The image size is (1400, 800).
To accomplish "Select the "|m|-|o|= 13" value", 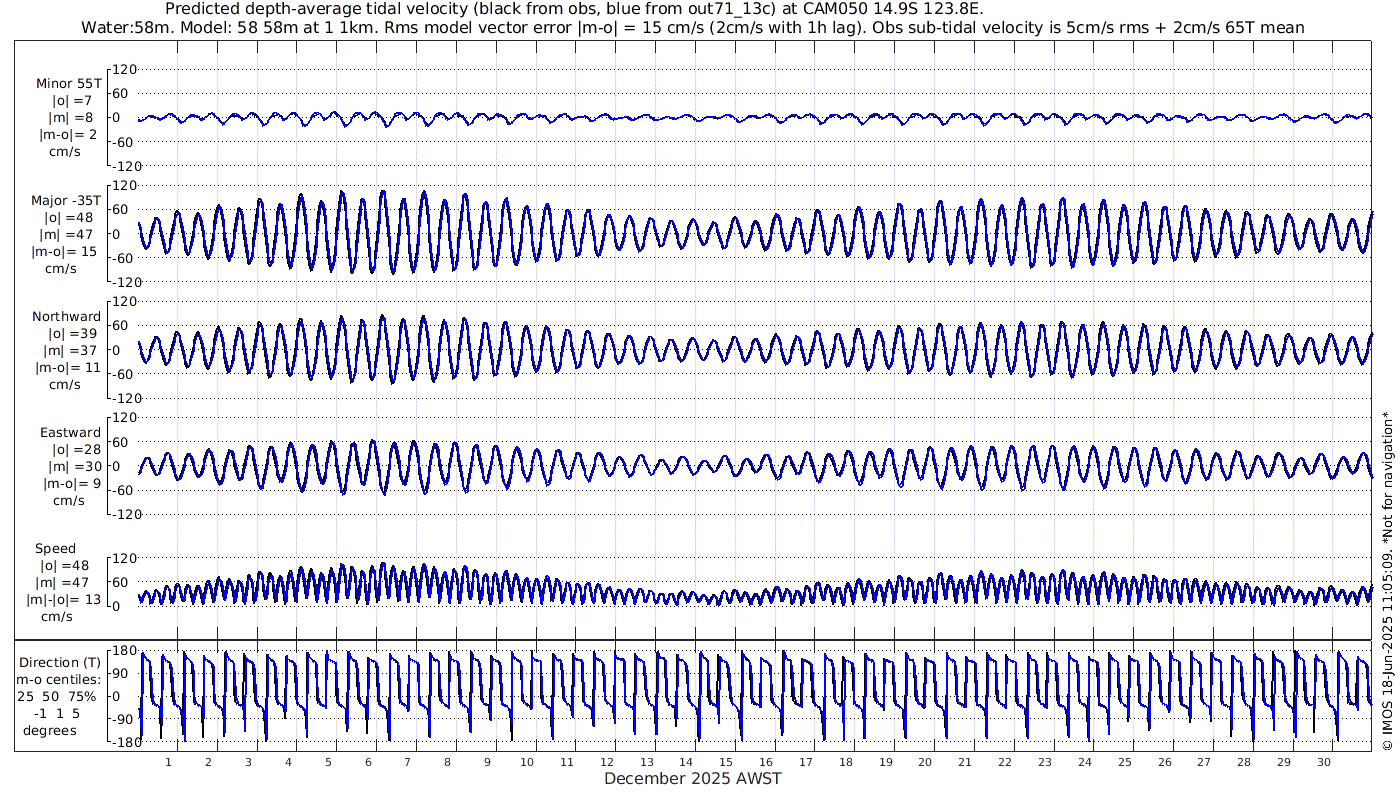I will pyautogui.click(x=63, y=599).
